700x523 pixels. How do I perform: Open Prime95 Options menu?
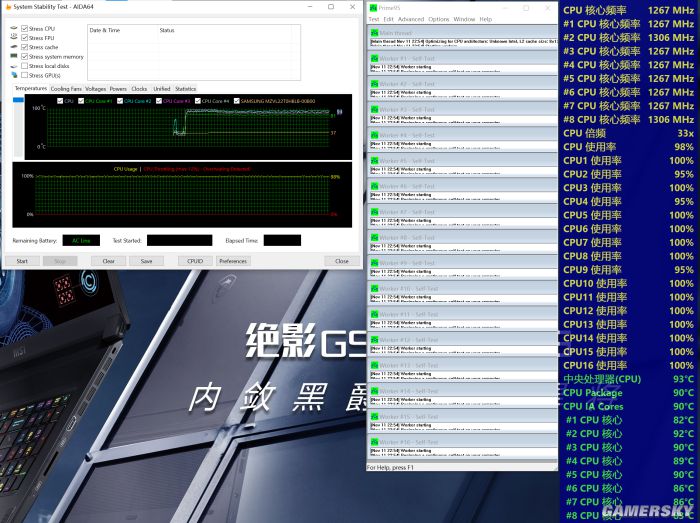click(x=438, y=19)
